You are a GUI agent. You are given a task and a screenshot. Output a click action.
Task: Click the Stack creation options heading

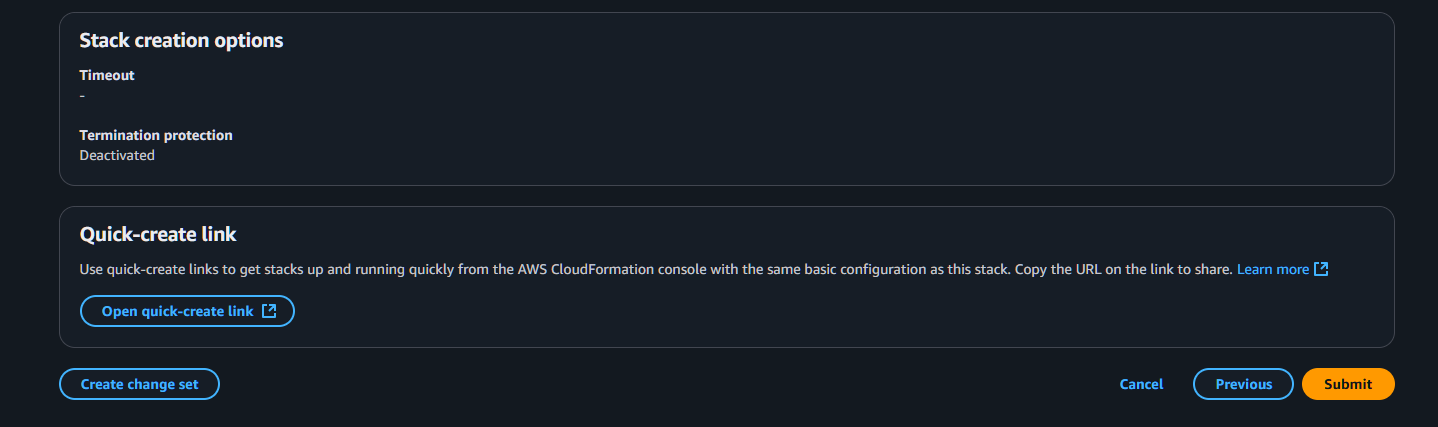point(181,41)
